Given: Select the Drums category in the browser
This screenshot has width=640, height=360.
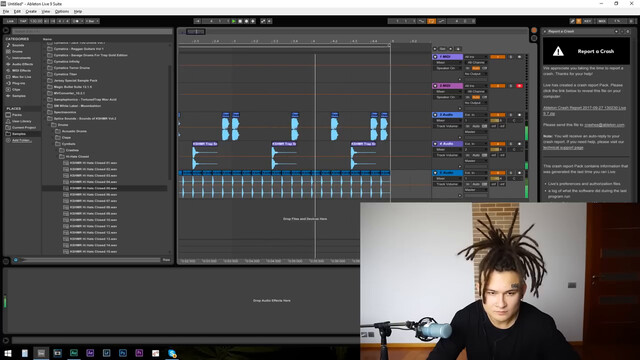Looking at the screenshot, I should tap(17, 51).
